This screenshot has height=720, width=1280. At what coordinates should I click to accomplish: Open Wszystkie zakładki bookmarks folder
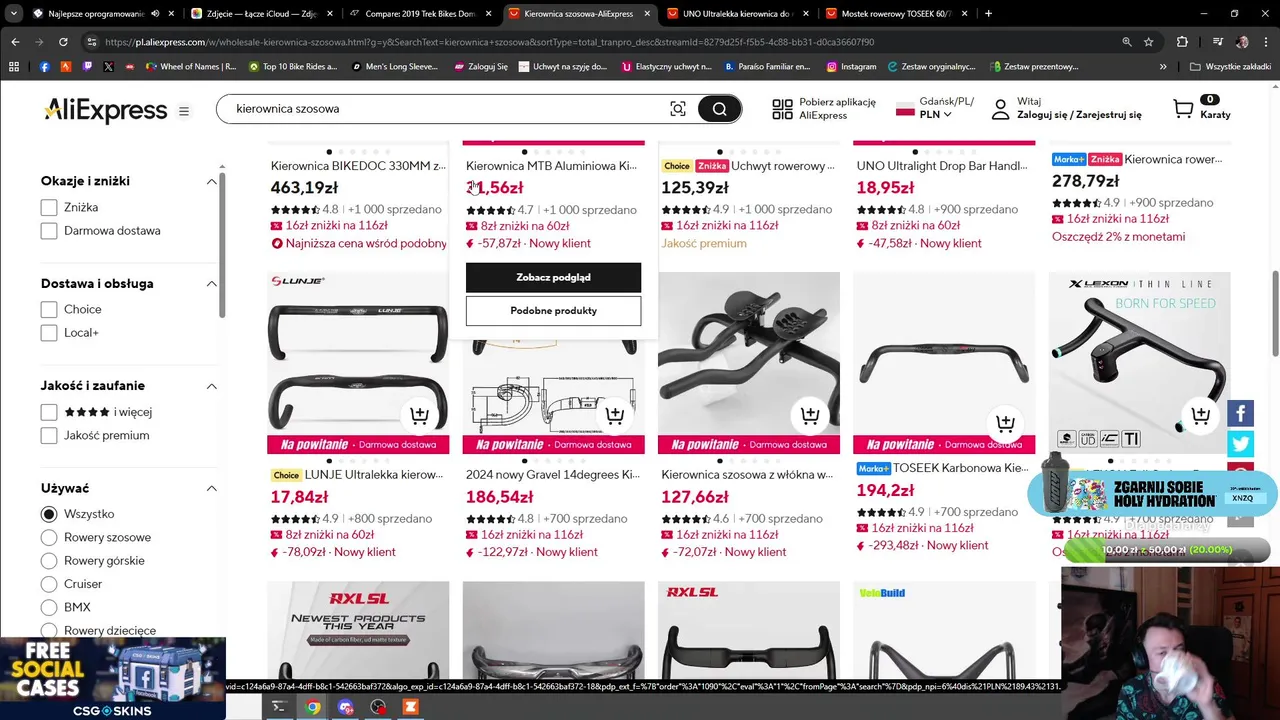[1230, 67]
